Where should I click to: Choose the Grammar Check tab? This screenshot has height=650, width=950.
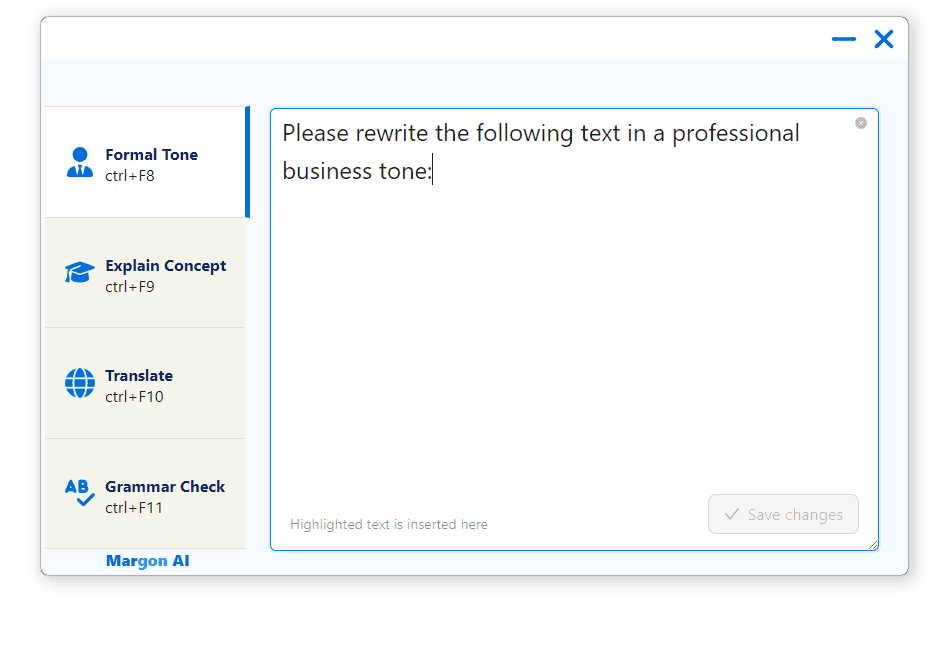165,487
